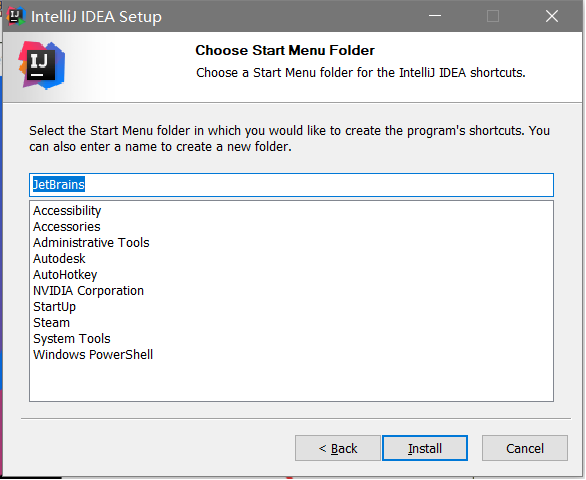Choose Administrative Tools folder
586x480 pixels.
click(91, 243)
